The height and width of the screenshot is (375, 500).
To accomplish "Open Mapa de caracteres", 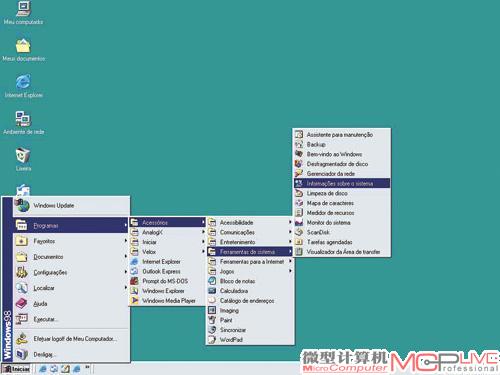I will 342,203.
